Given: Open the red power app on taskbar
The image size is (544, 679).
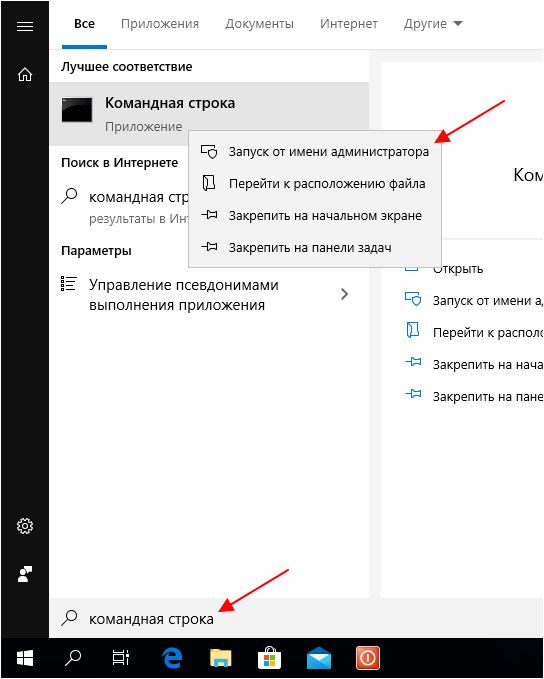Looking at the screenshot, I should 368,658.
